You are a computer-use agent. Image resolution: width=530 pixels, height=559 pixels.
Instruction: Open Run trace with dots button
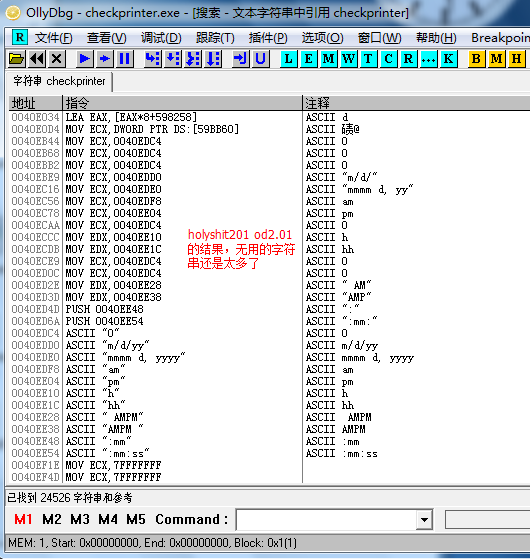point(428,58)
